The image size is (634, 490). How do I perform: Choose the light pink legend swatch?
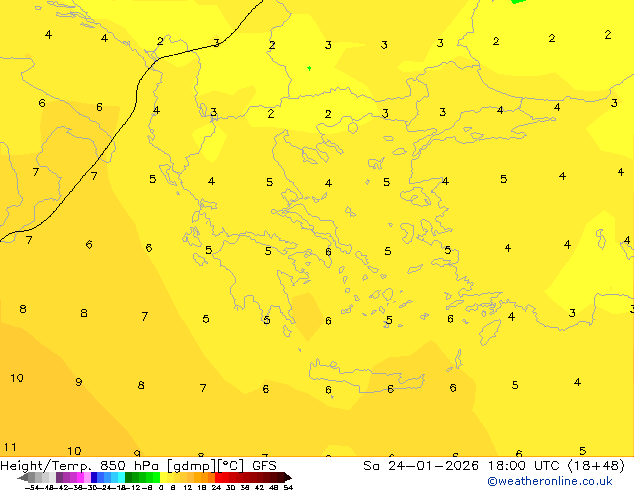click(87, 477)
